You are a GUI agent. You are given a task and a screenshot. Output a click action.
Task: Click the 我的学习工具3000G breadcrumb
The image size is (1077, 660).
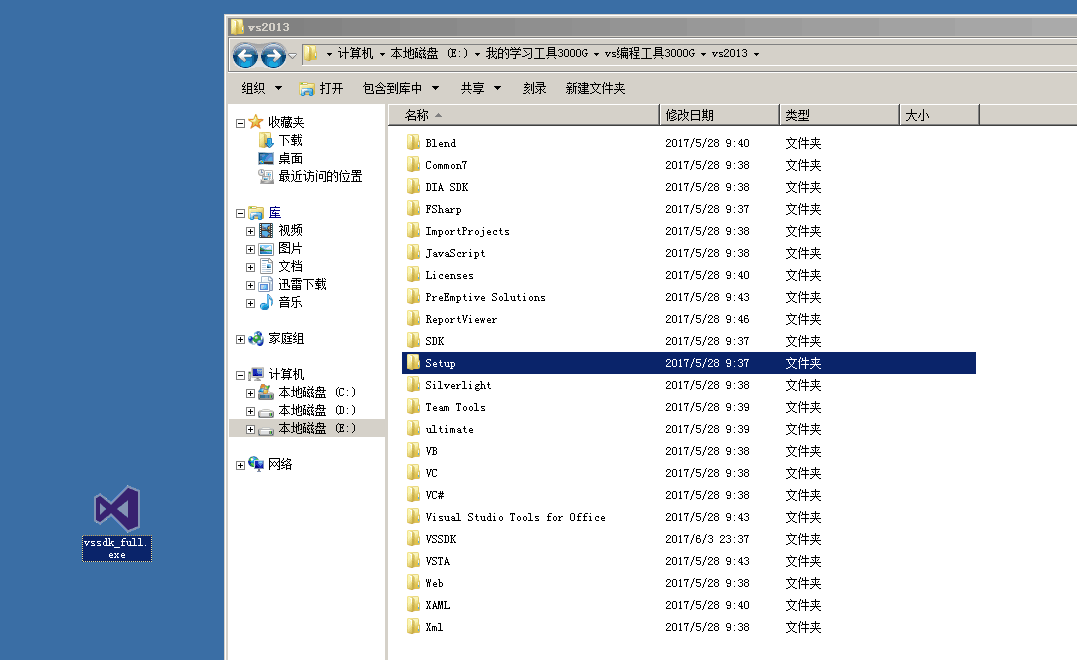click(536, 54)
